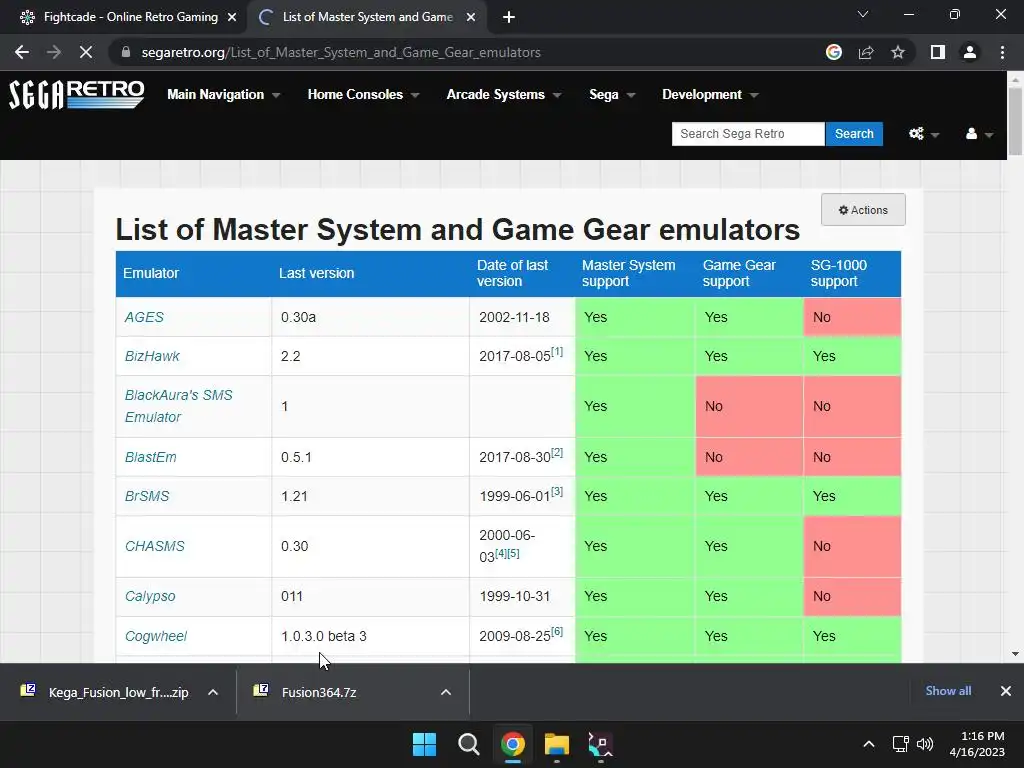Open the clock and date in taskbar
Image resolution: width=1024 pixels, height=768 pixels.
pos(976,744)
